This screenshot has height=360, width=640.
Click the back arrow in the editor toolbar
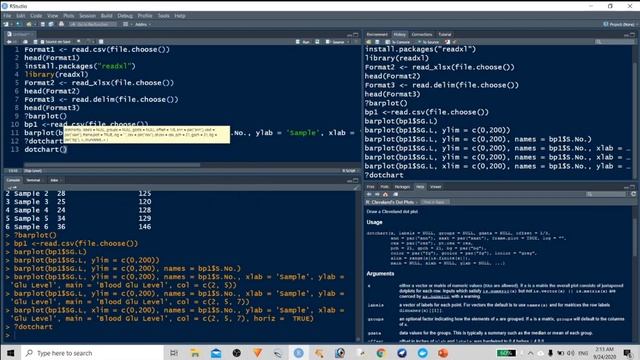[x=9, y=42]
